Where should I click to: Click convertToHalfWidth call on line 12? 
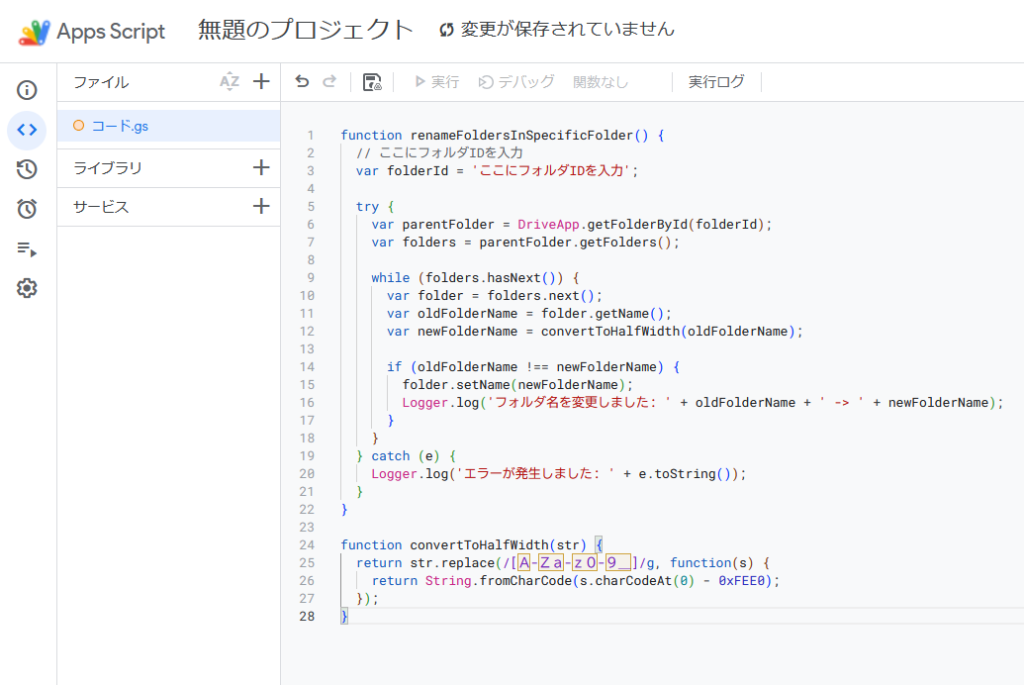tap(610, 331)
